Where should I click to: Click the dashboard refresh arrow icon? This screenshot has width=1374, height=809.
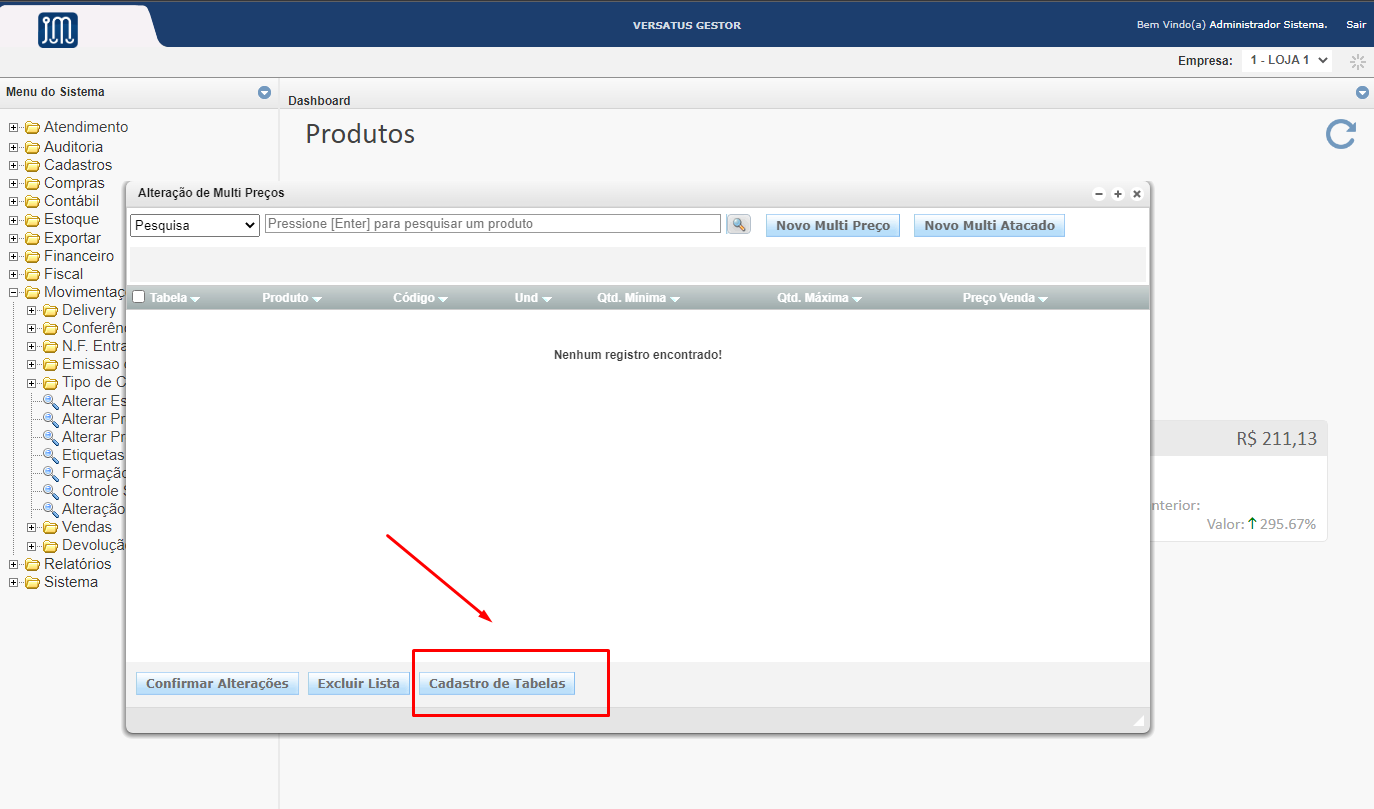click(1340, 135)
